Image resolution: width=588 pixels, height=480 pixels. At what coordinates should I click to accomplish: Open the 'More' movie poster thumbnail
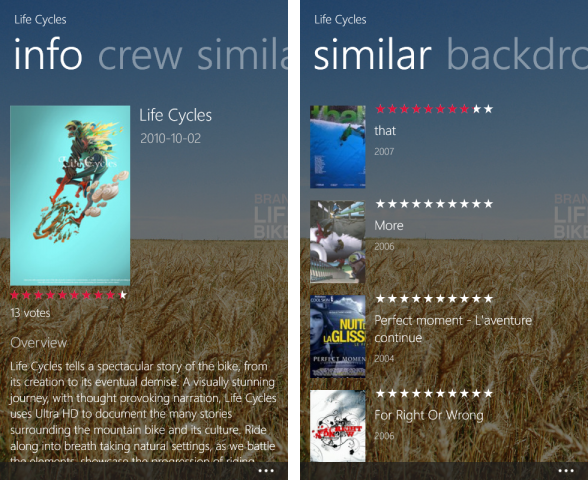tap(338, 242)
